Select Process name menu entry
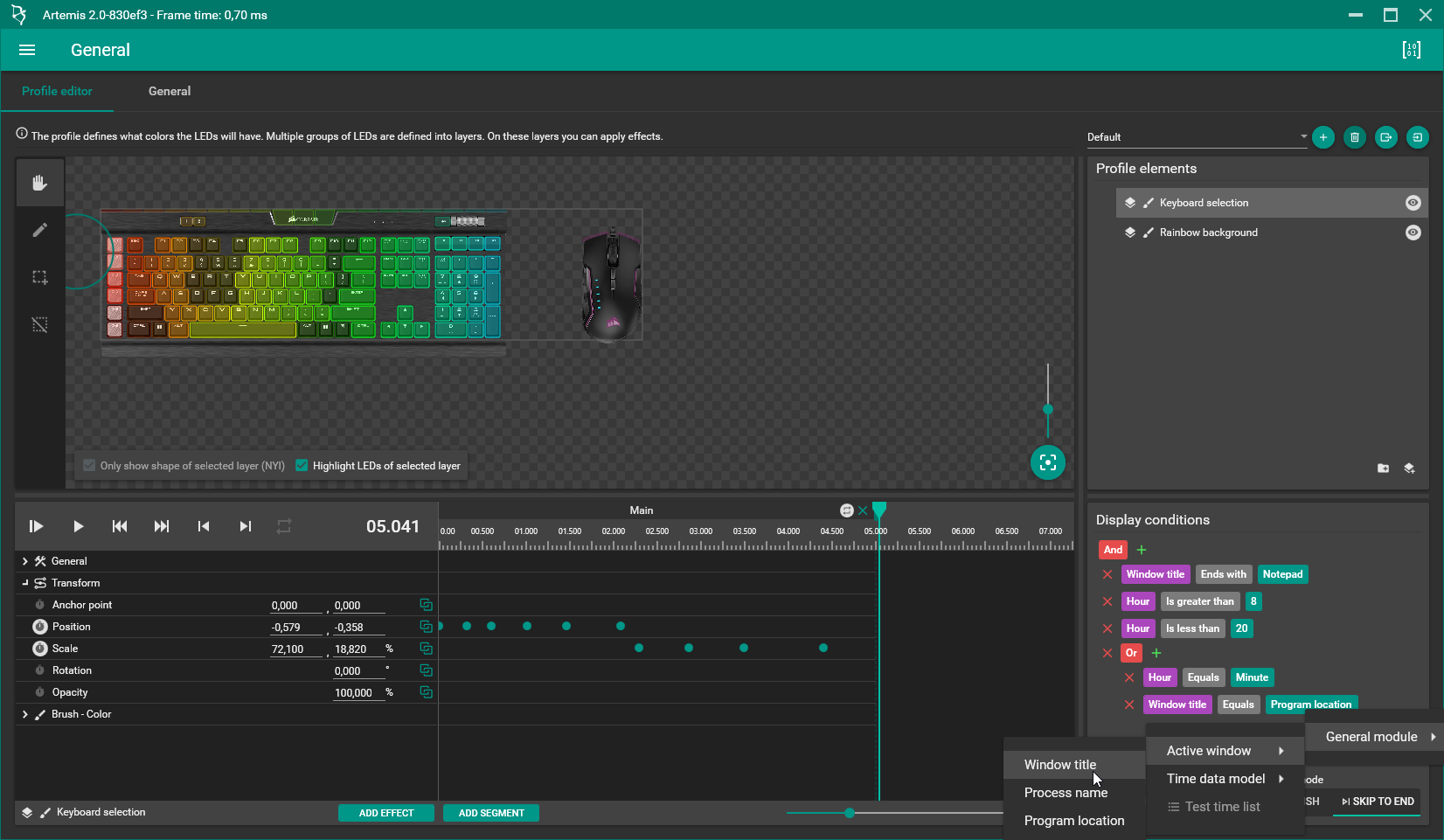 [x=1074, y=793]
